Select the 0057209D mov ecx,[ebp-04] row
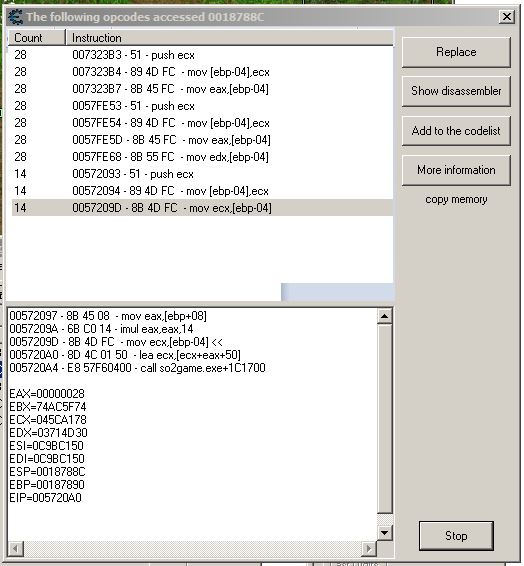This screenshot has height=566, width=524. pyautogui.click(x=202, y=208)
